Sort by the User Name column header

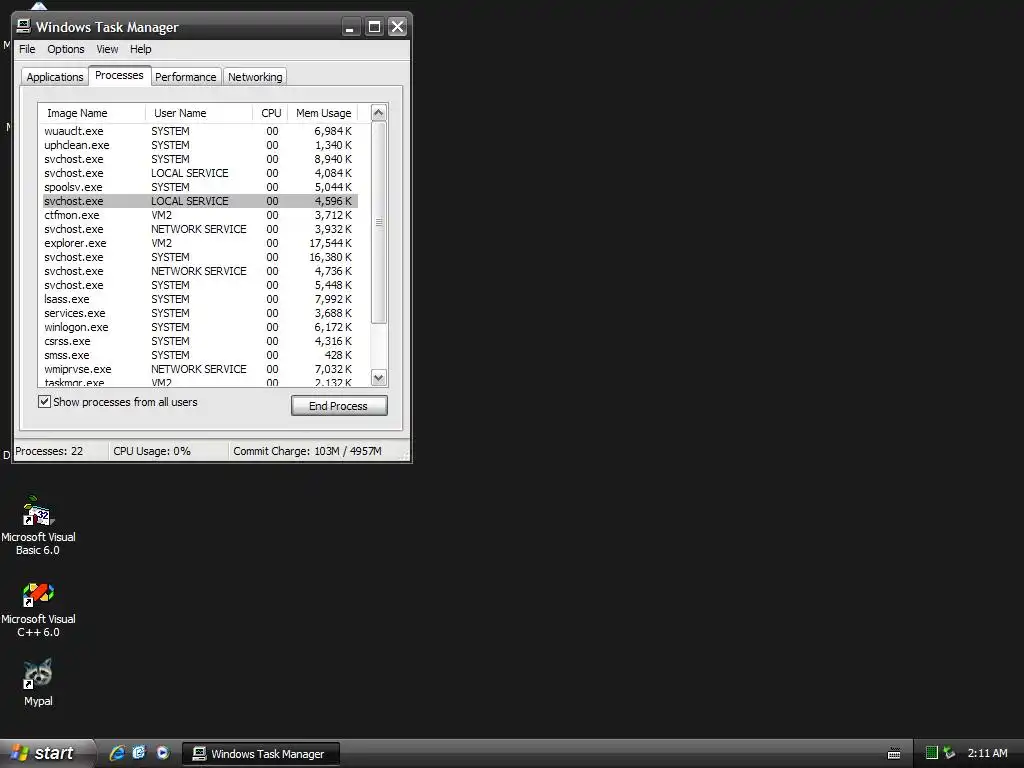click(x=199, y=113)
